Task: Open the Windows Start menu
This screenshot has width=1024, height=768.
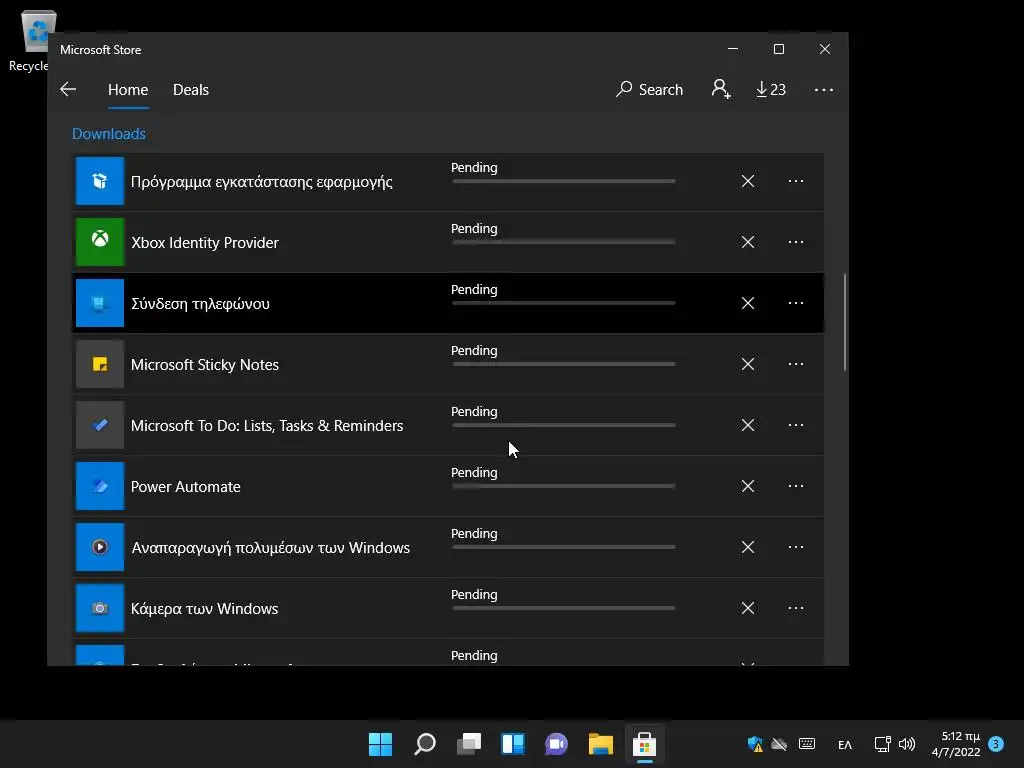Action: [380, 744]
